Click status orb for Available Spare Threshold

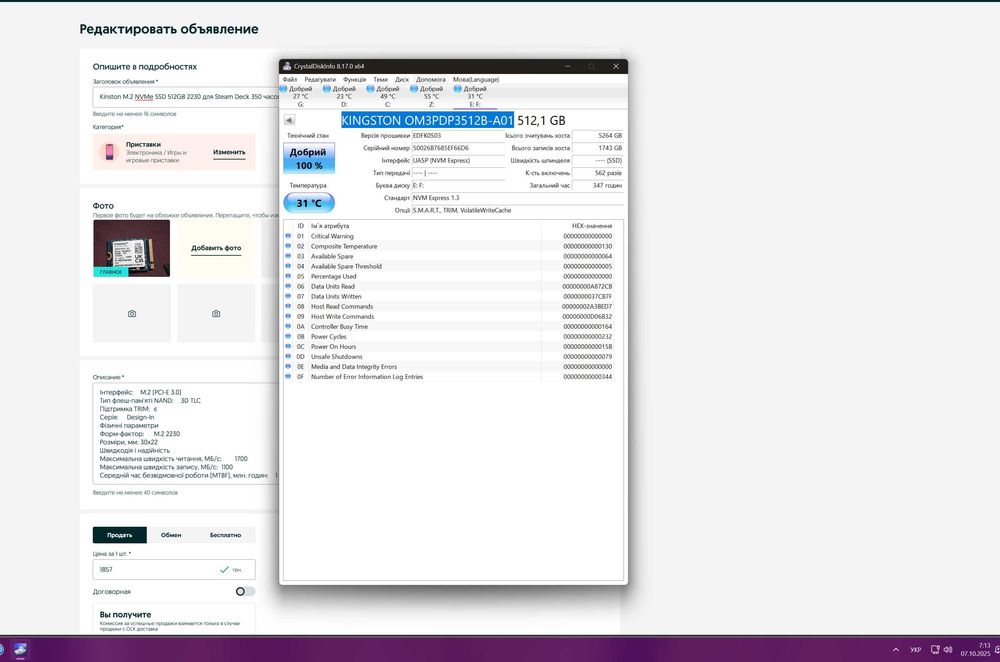pyautogui.click(x=288, y=266)
